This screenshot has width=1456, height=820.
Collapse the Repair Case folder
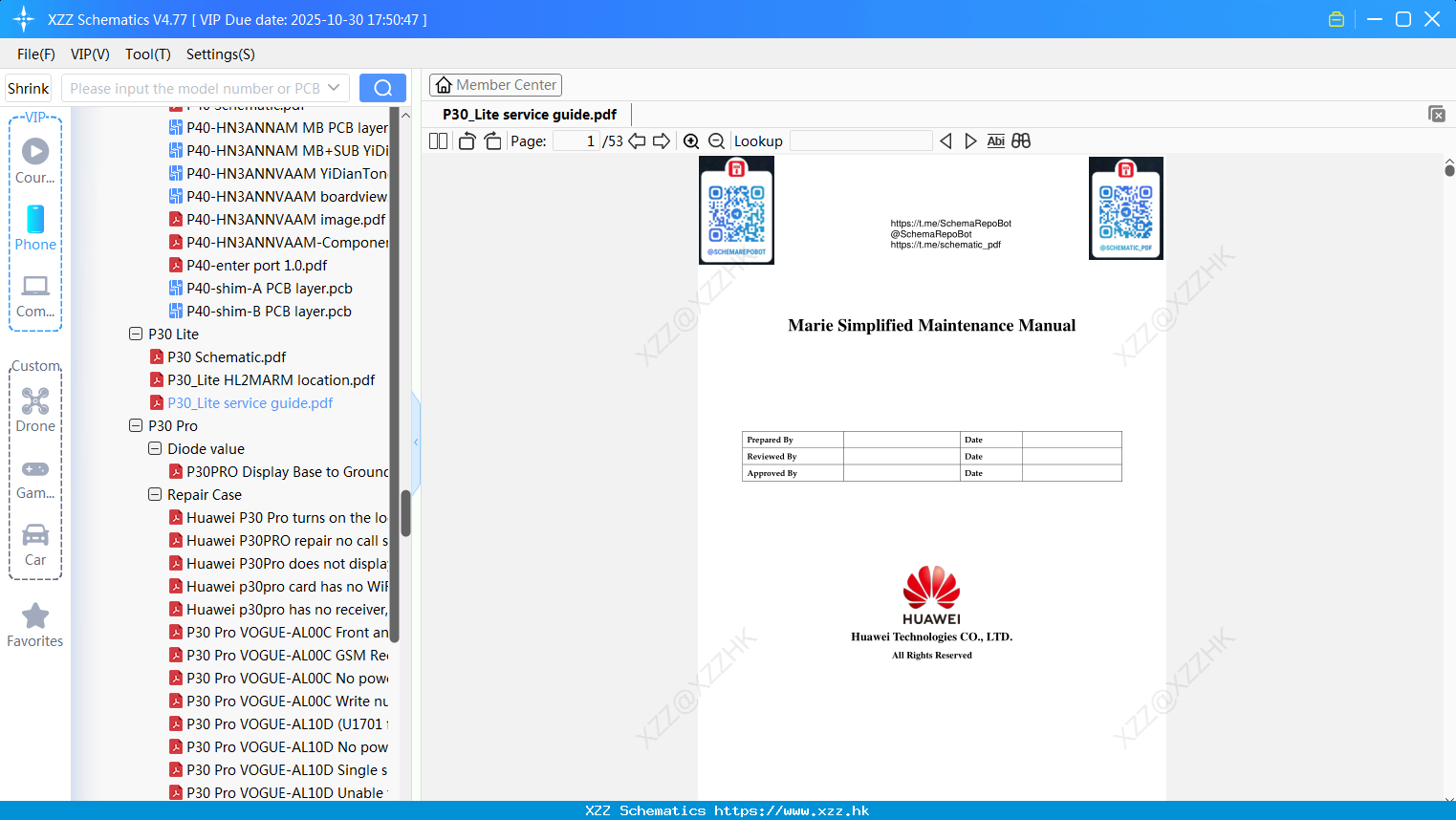click(155, 494)
